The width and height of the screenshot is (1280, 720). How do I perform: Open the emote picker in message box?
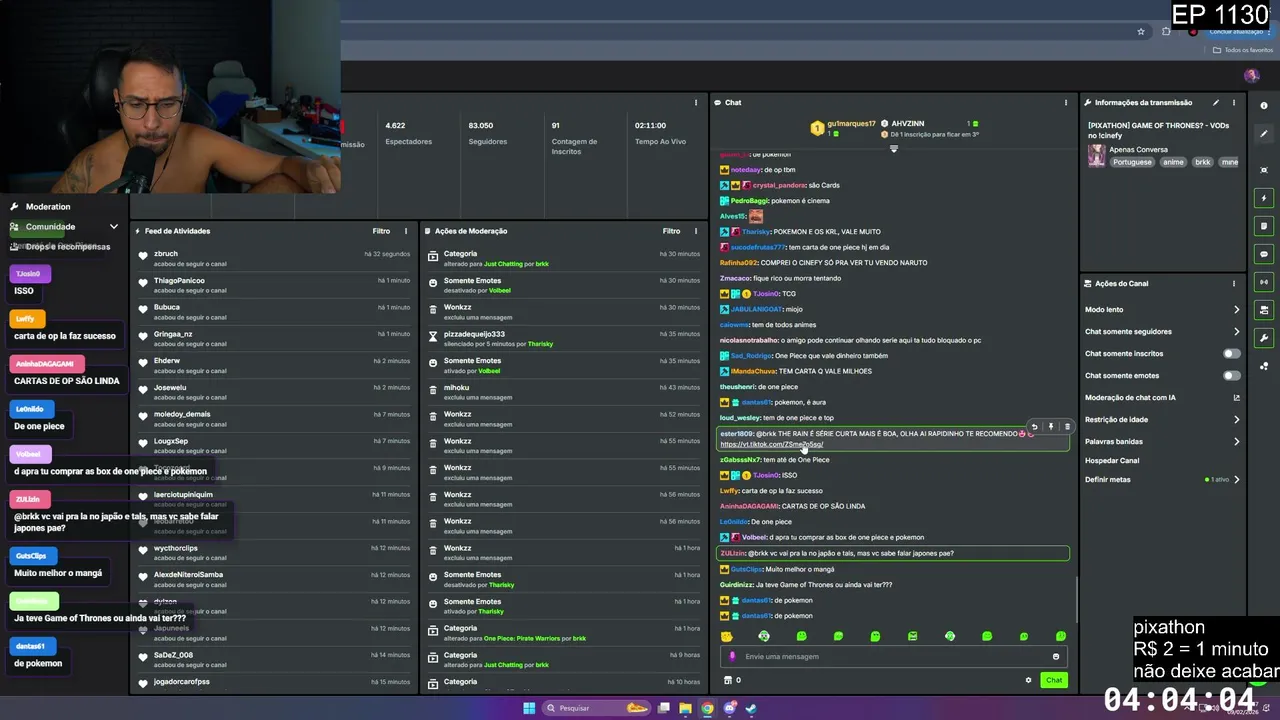pos(1055,657)
